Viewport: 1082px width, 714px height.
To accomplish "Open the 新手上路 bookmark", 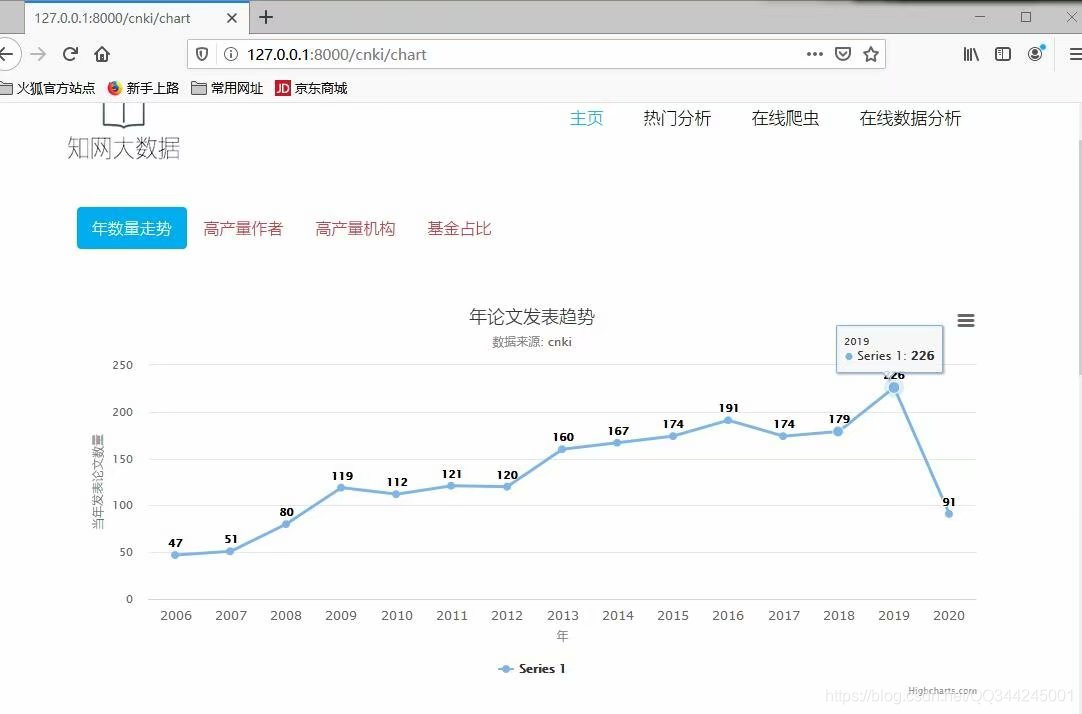I will [144, 88].
